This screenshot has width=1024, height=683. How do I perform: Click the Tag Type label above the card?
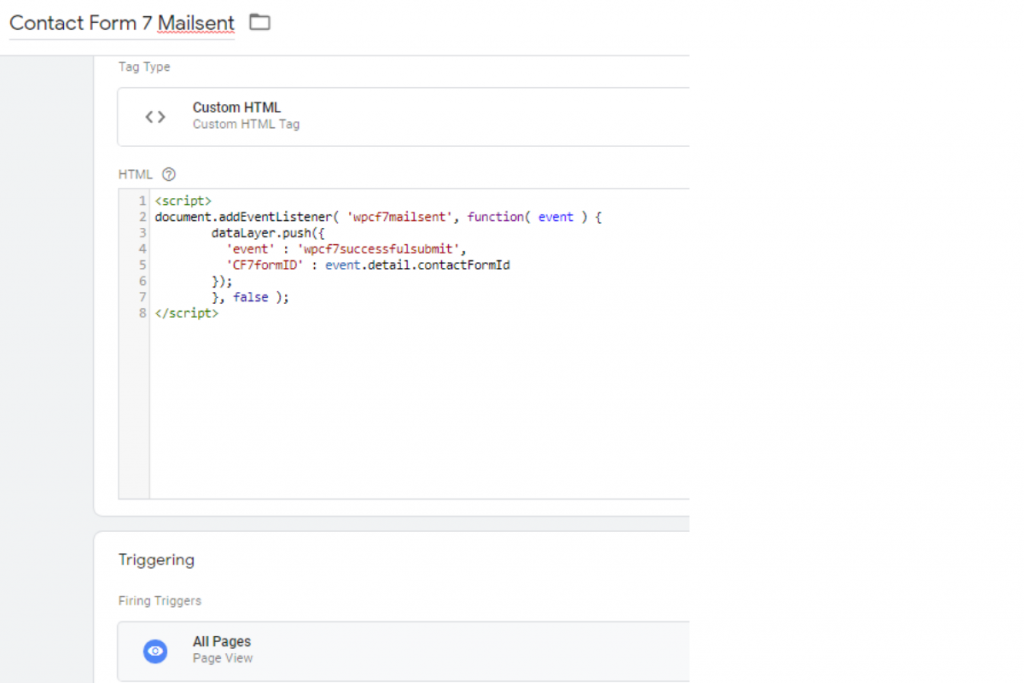[x=144, y=66]
